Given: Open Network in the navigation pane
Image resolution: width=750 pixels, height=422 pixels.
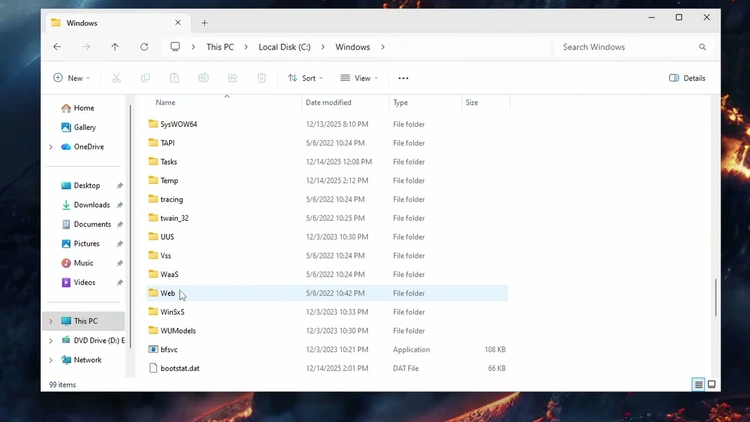Looking at the screenshot, I should [x=81, y=360].
